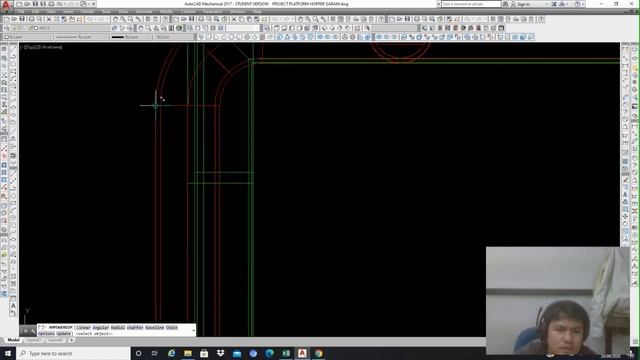The width and height of the screenshot is (640, 360).
Task: Open the ByLayer color control dropdown
Action: (x=28, y=37)
